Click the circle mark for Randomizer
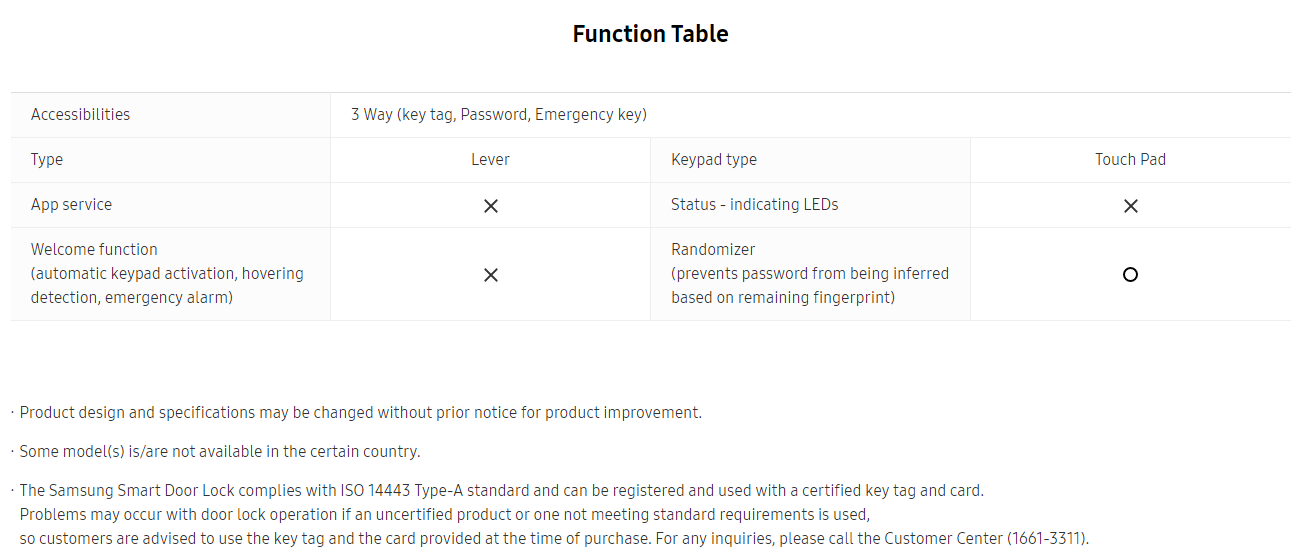The width and height of the screenshot is (1302, 559). 1130,274
